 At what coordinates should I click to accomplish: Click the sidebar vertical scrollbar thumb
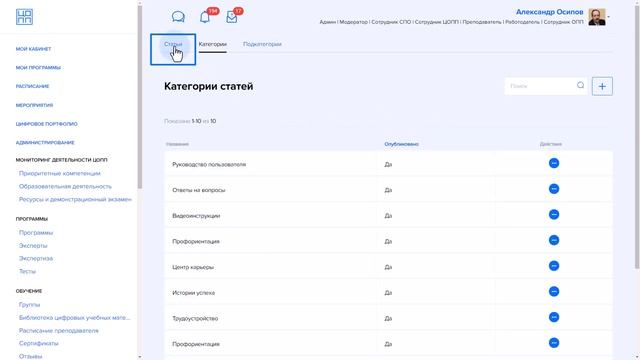(140, 97)
